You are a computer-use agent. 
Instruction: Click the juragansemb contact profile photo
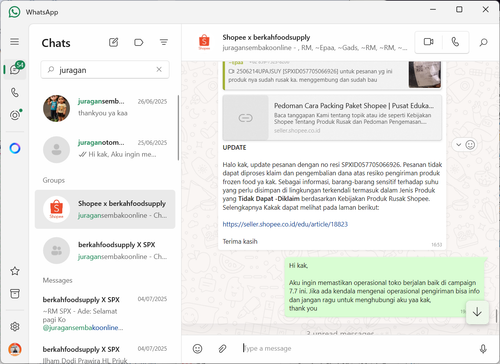click(56, 108)
